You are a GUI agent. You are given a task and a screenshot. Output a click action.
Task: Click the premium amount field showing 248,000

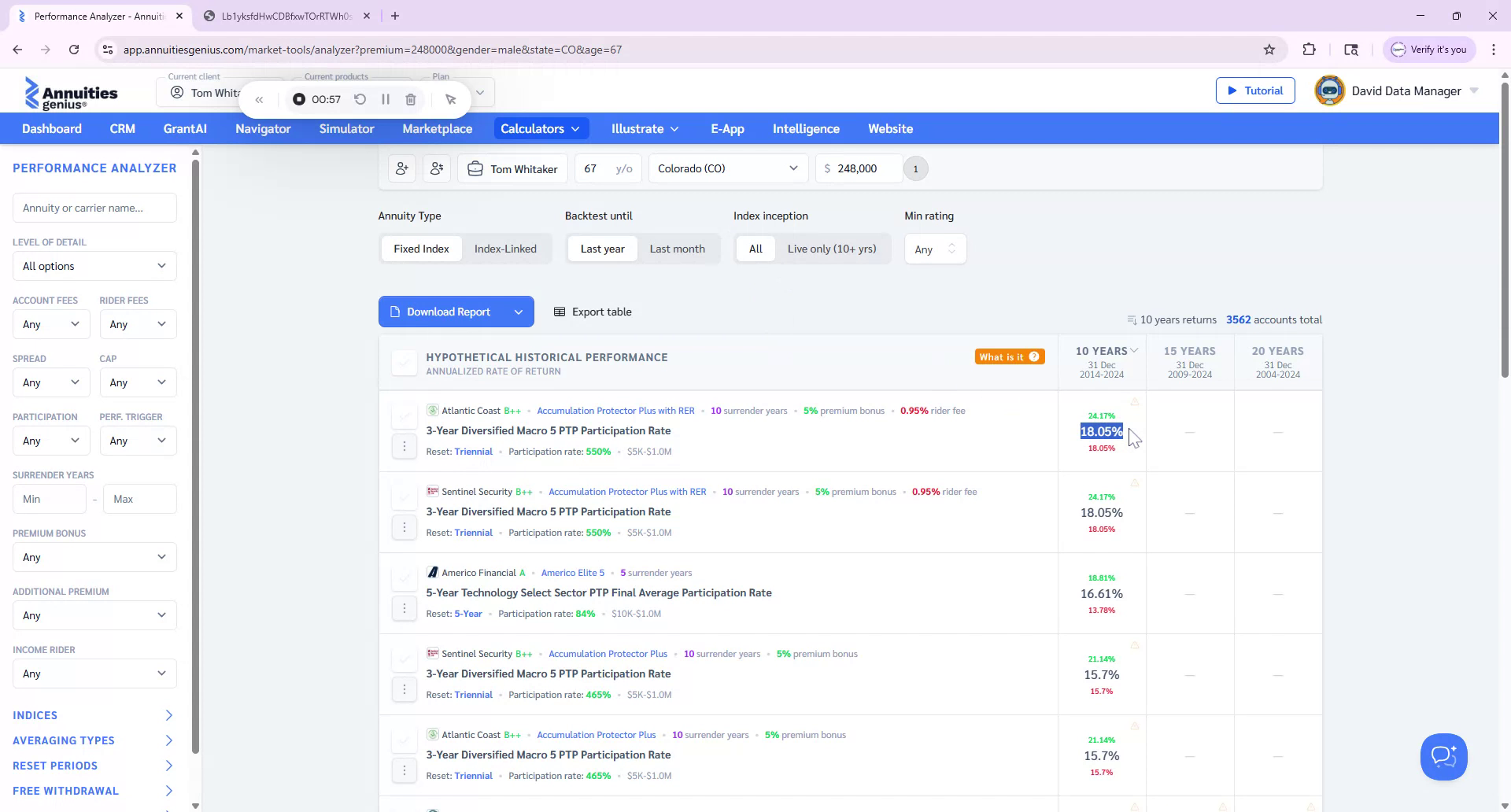pyautogui.click(x=863, y=168)
